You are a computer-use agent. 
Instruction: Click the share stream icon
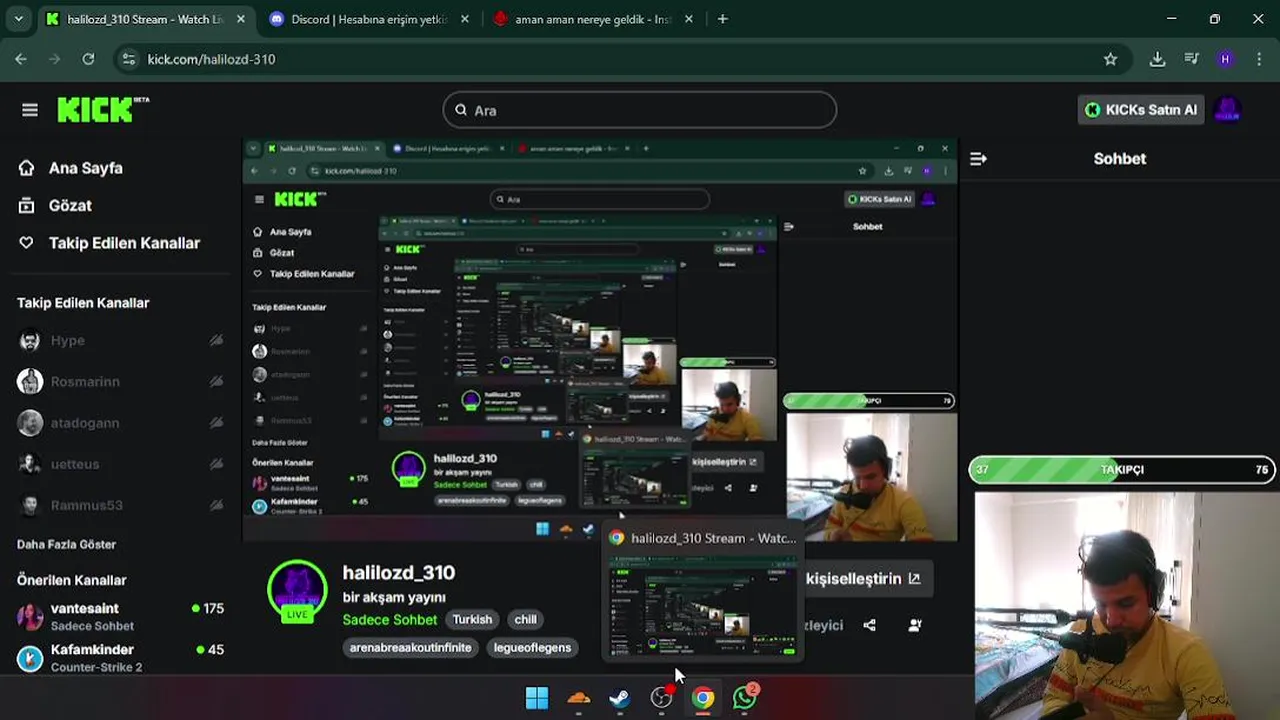tap(869, 625)
